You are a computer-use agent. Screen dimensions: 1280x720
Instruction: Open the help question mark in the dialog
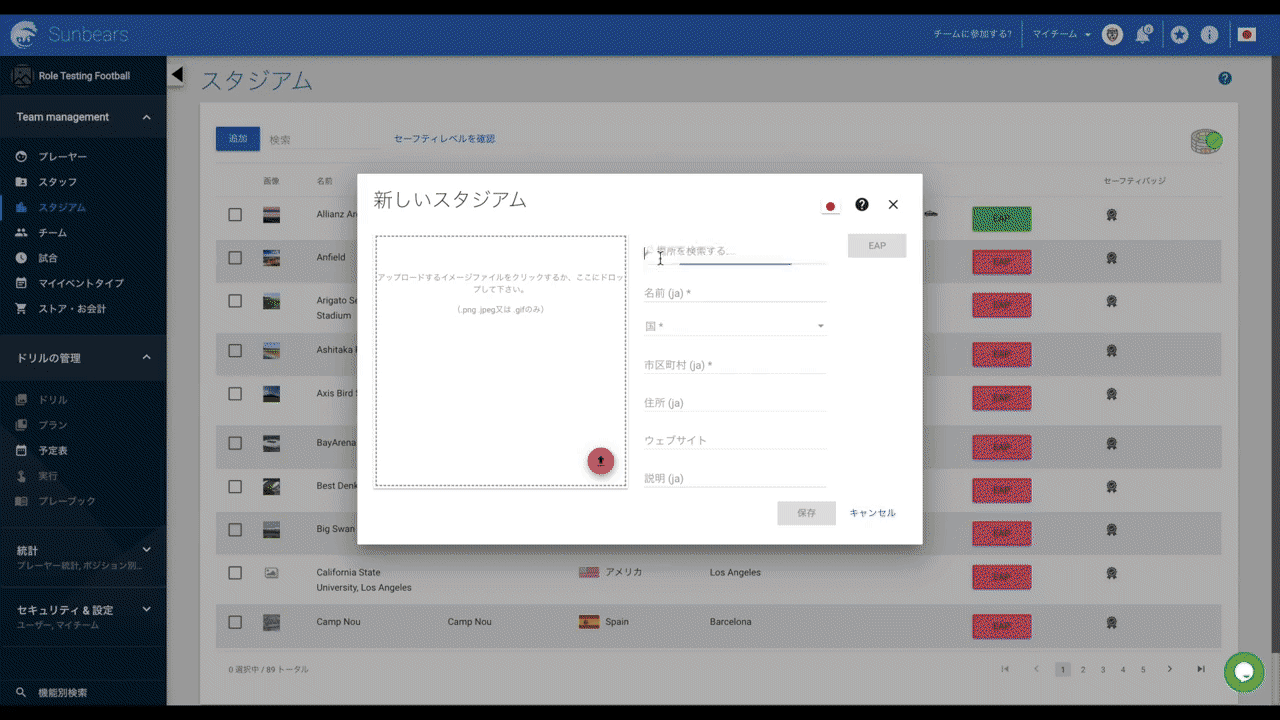click(861, 204)
